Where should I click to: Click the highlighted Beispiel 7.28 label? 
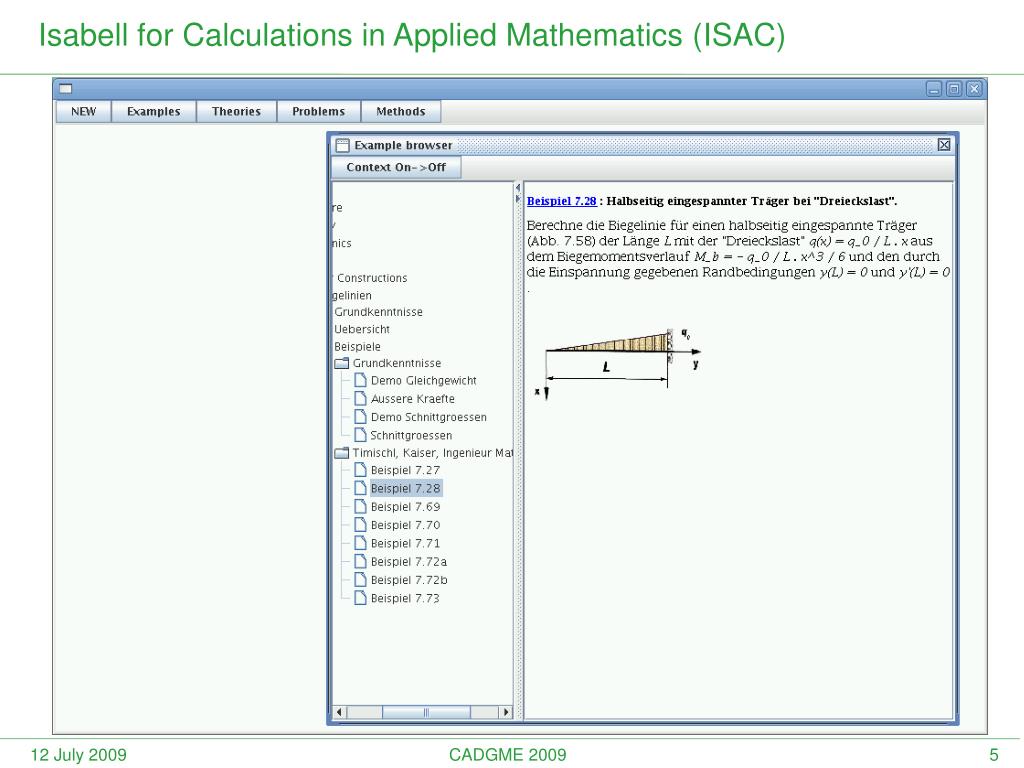[406, 488]
